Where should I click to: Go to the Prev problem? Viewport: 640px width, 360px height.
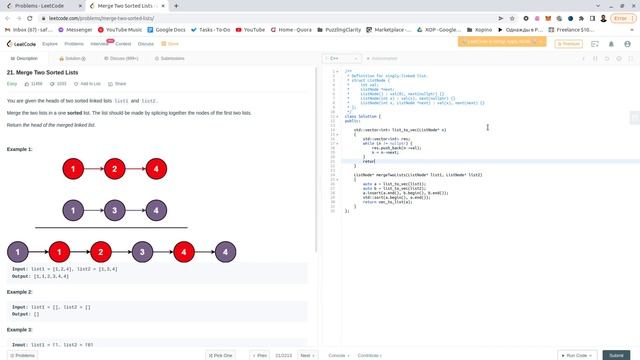260,356
